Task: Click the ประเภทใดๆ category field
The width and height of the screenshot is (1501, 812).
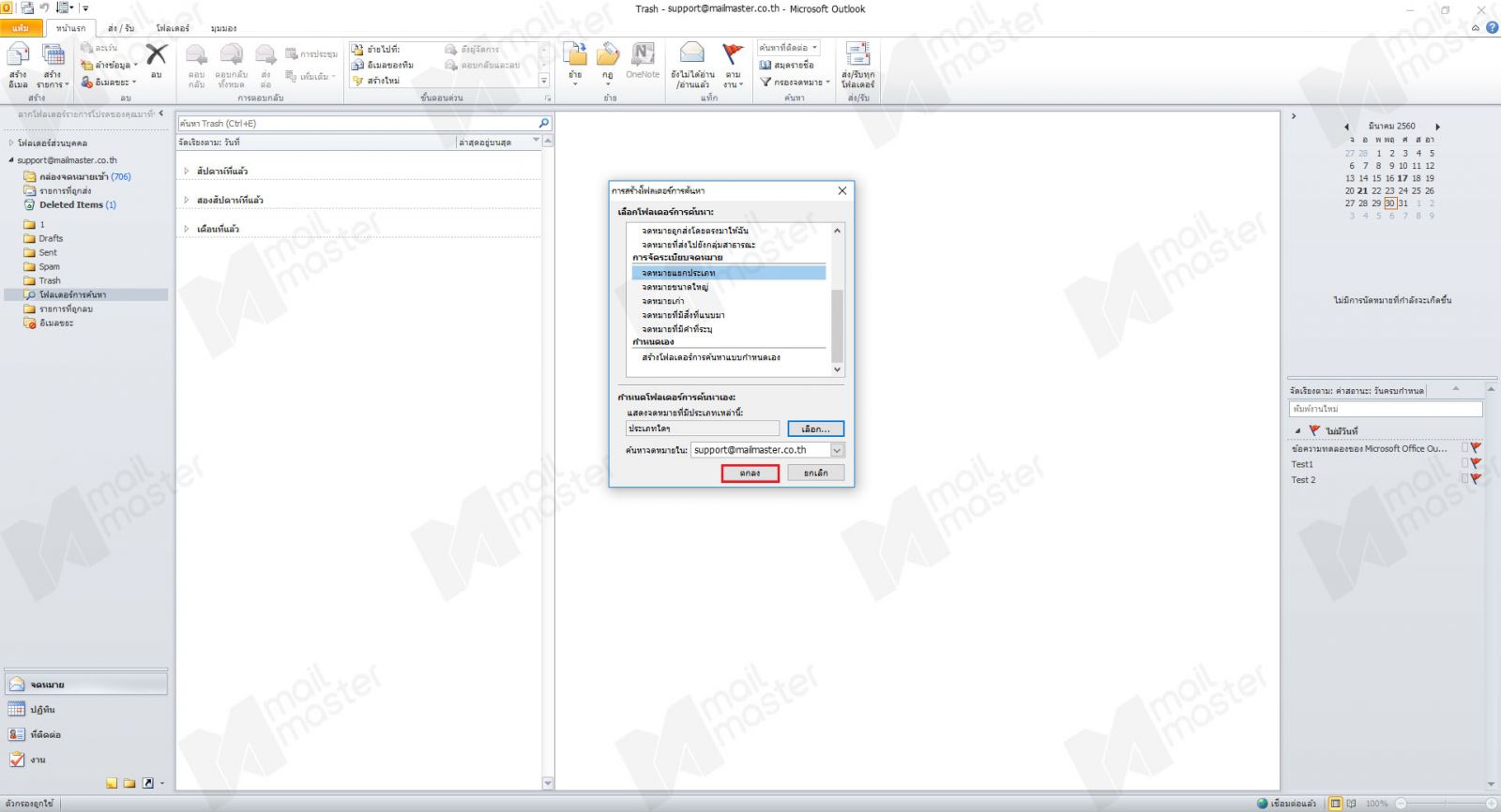Action: (704, 429)
